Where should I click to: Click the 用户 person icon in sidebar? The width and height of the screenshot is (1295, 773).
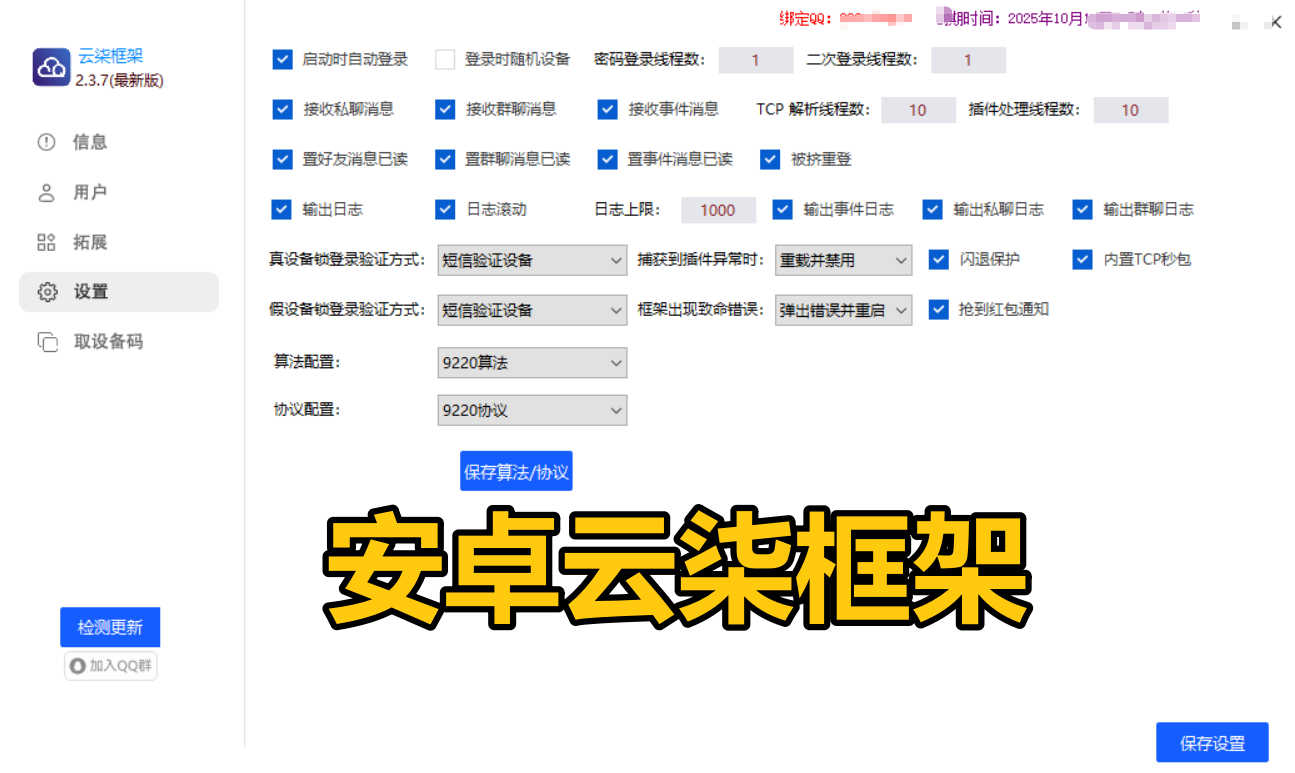(46, 192)
